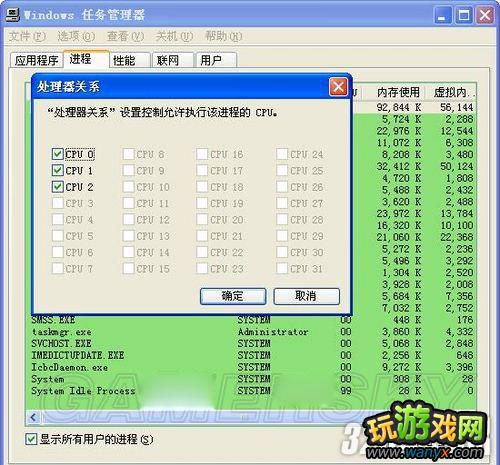Cancel the dialog via 取消 button
The width and height of the screenshot is (500, 465).
306,296
